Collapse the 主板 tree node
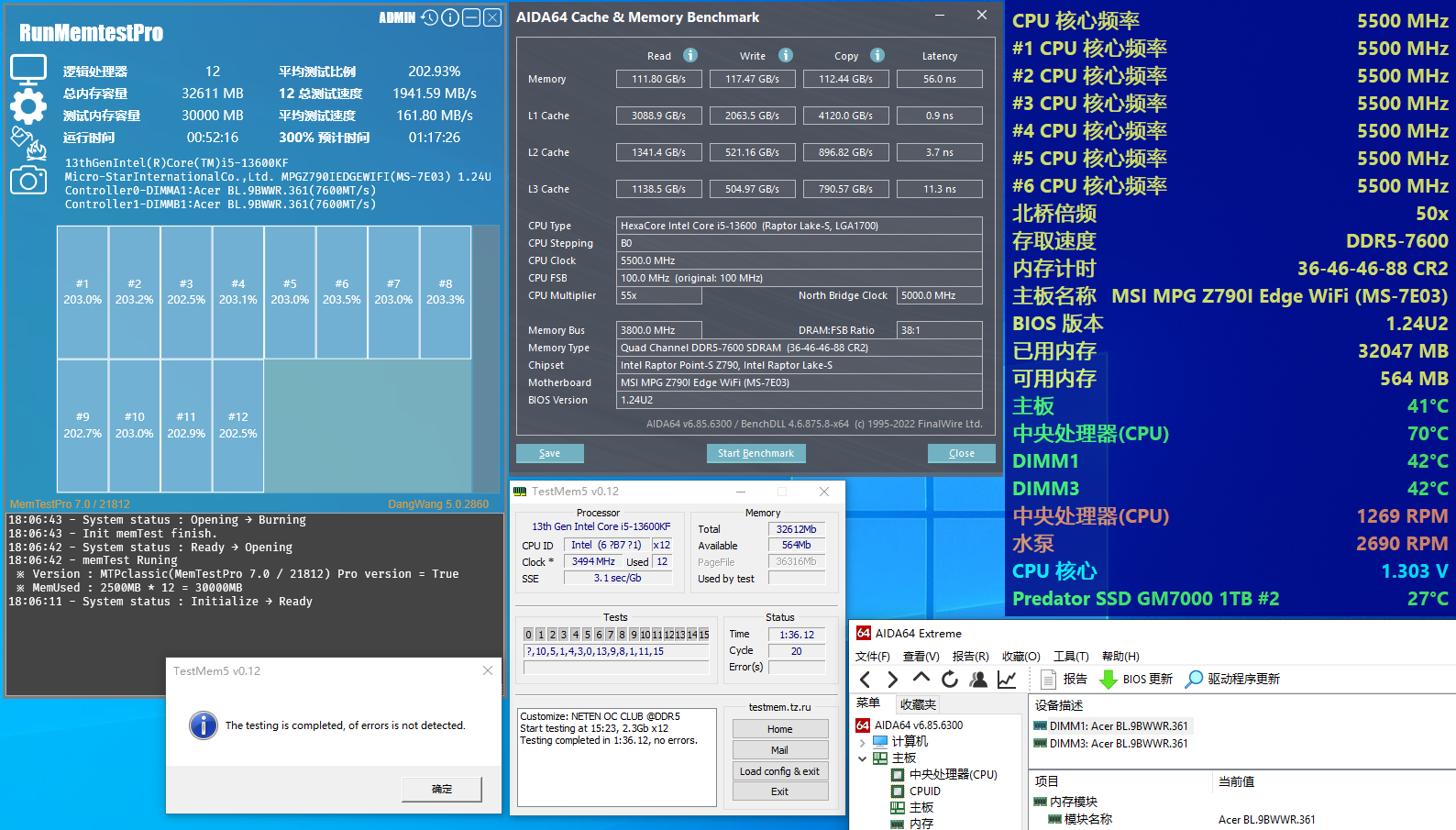Screen dimensions: 1456x830 pos(863,758)
